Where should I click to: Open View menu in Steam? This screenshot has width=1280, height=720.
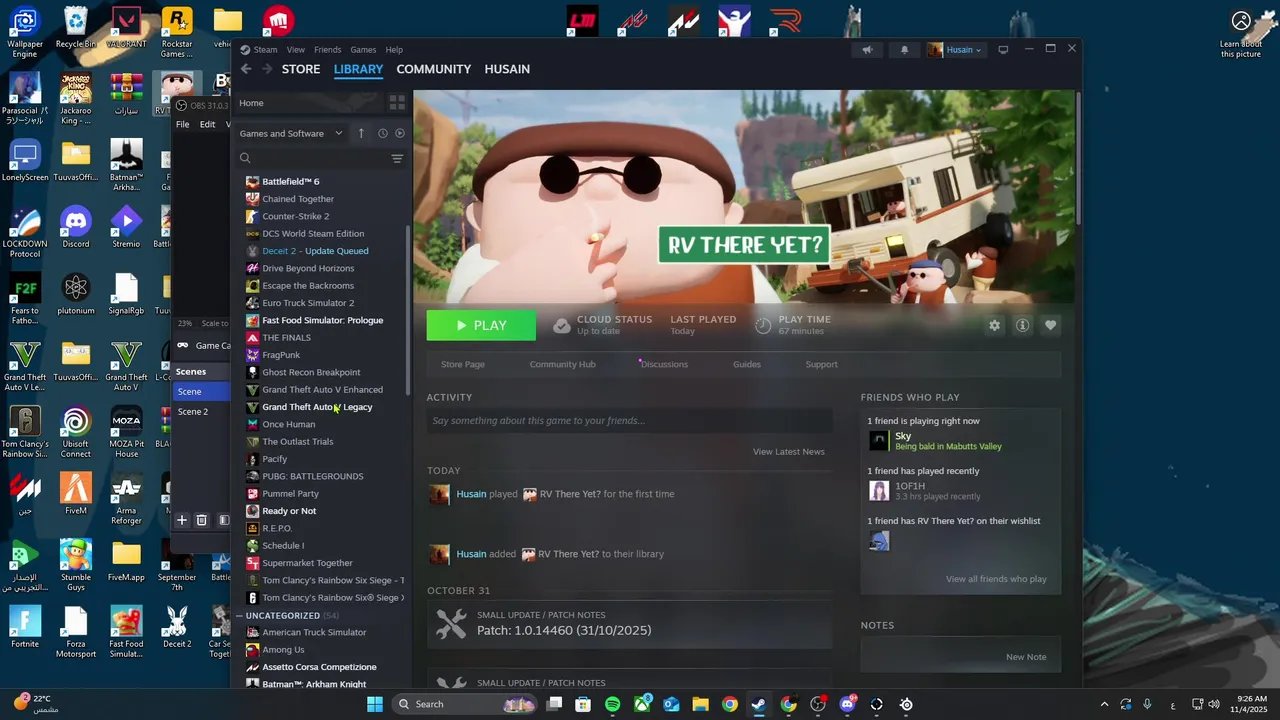pyautogui.click(x=296, y=50)
